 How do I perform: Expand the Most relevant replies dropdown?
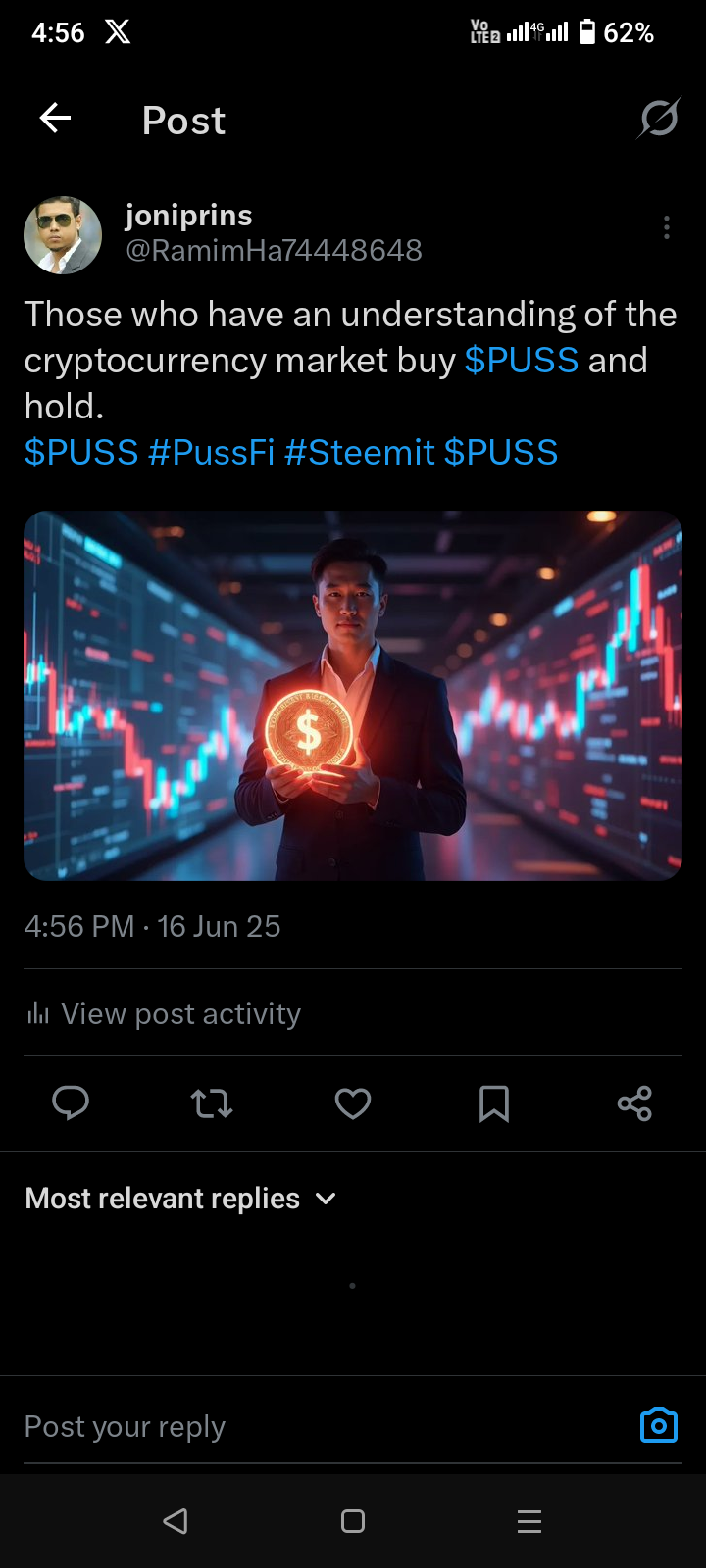point(180,1199)
